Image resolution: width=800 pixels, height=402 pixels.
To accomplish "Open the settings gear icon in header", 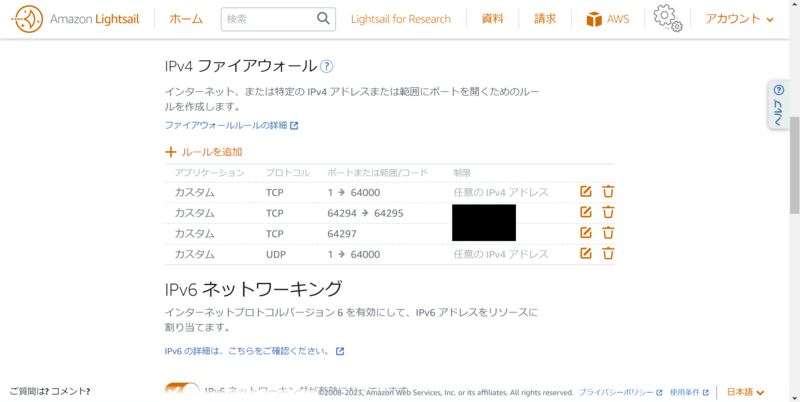I will coord(667,18).
